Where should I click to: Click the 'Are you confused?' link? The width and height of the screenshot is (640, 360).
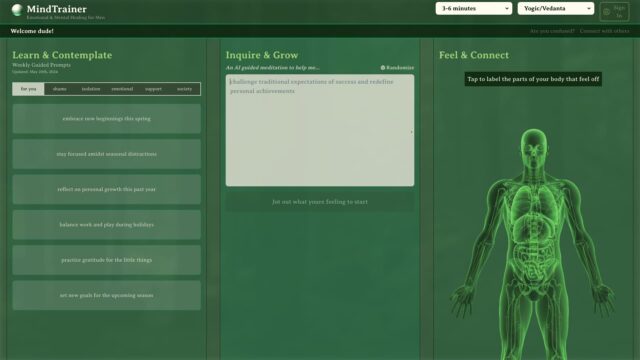pyautogui.click(x=552, y=31)
